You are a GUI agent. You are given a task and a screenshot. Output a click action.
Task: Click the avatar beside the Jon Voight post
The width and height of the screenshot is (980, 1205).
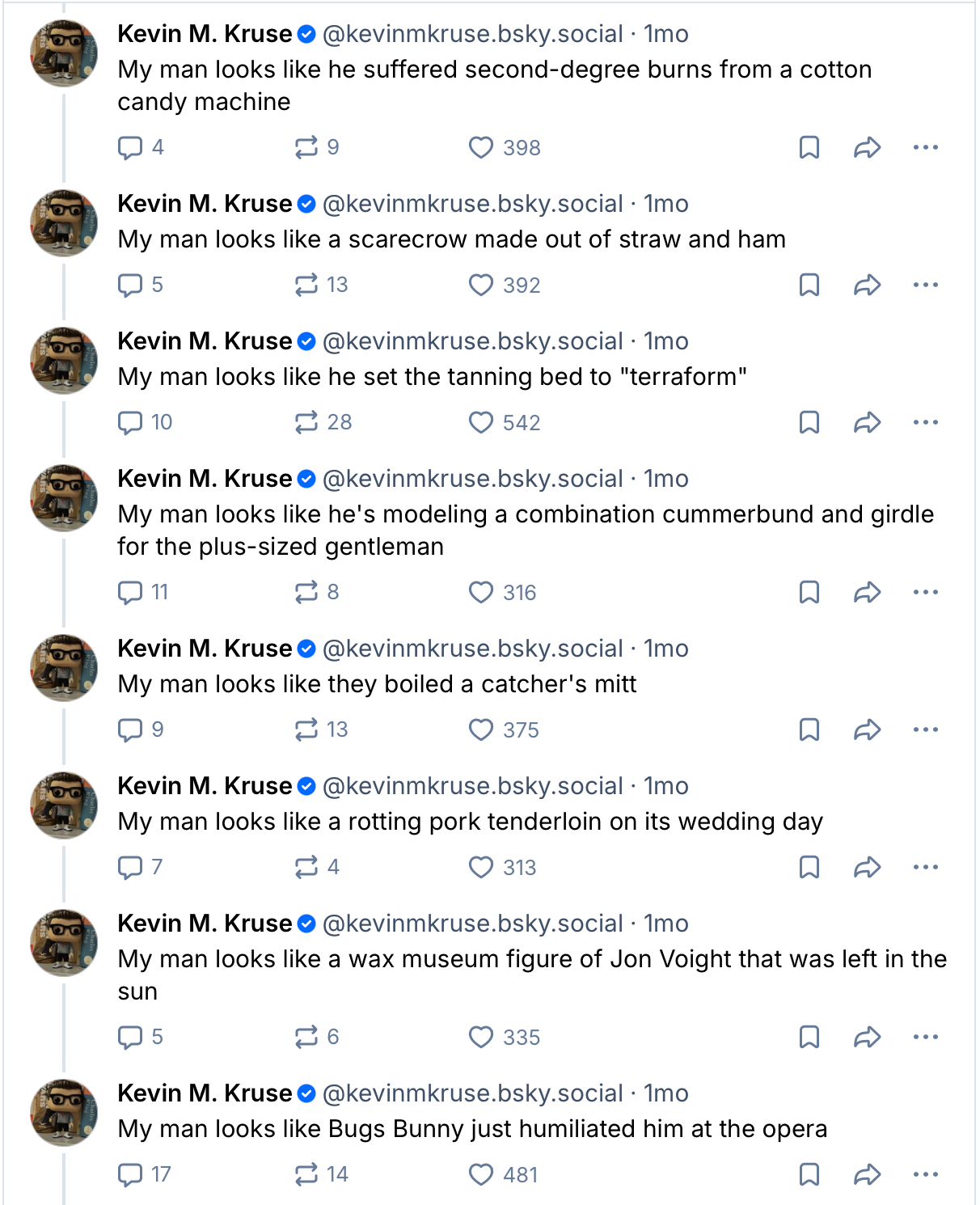(x=64, y=943)
